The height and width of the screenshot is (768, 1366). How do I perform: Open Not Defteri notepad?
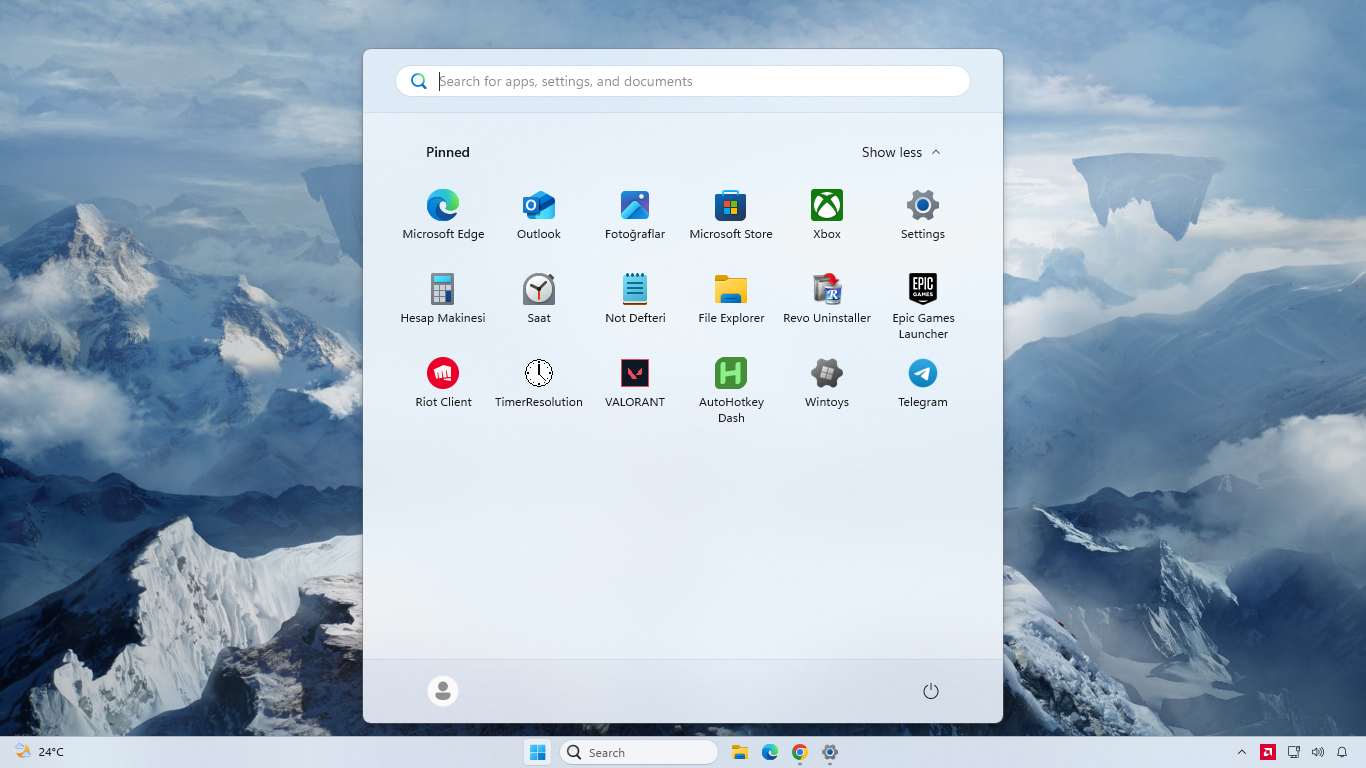635,299
